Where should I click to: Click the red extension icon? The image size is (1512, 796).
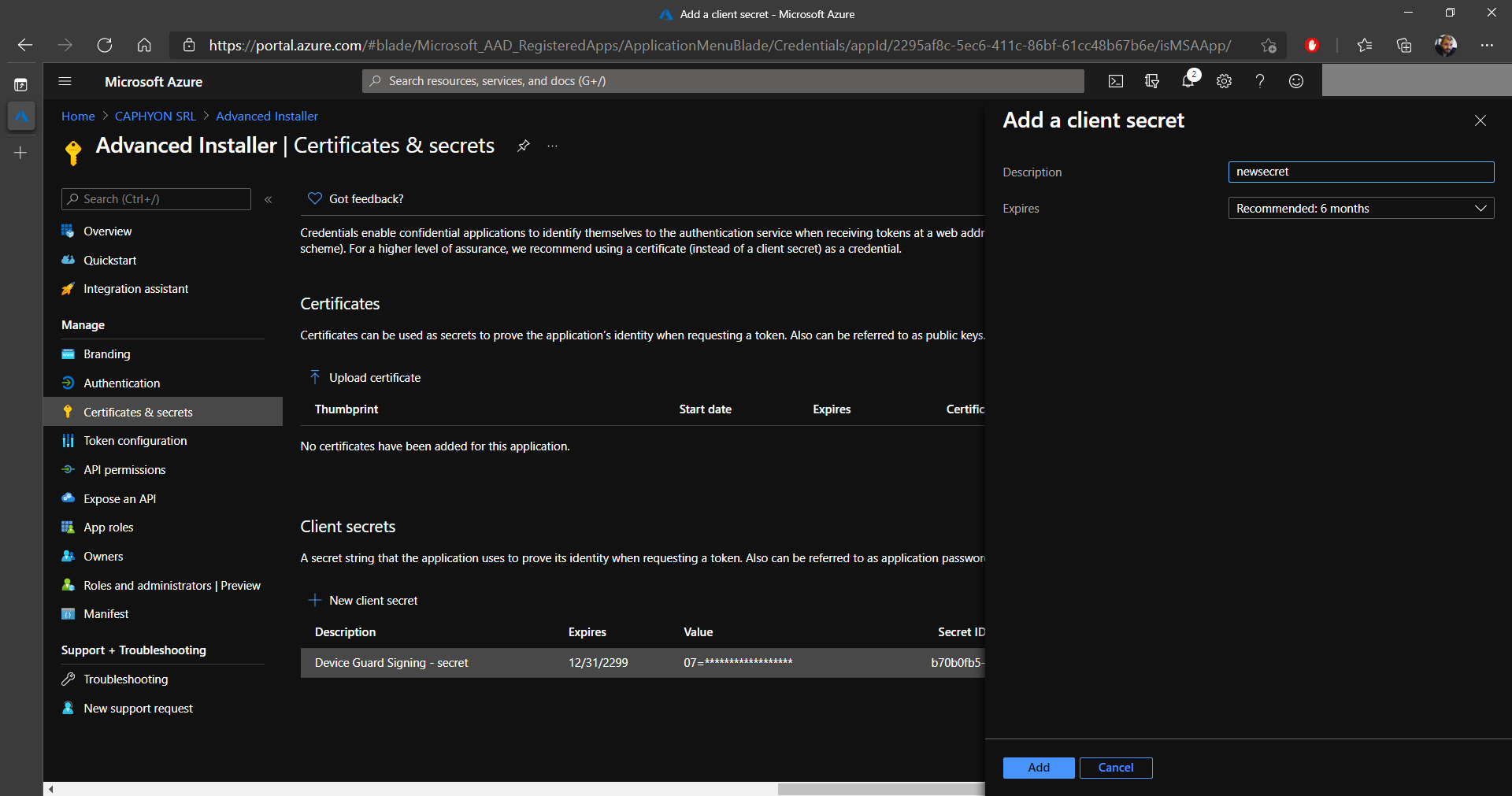1312,45
